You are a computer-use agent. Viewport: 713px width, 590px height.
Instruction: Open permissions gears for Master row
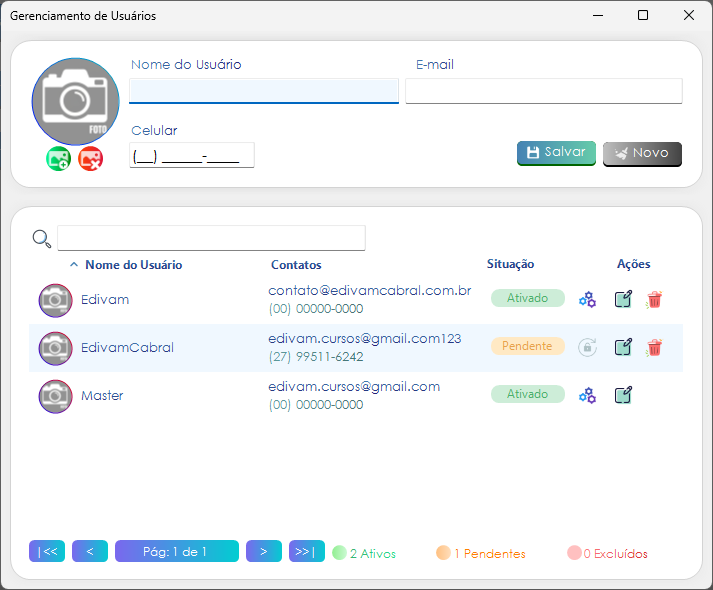click(587, 395)
